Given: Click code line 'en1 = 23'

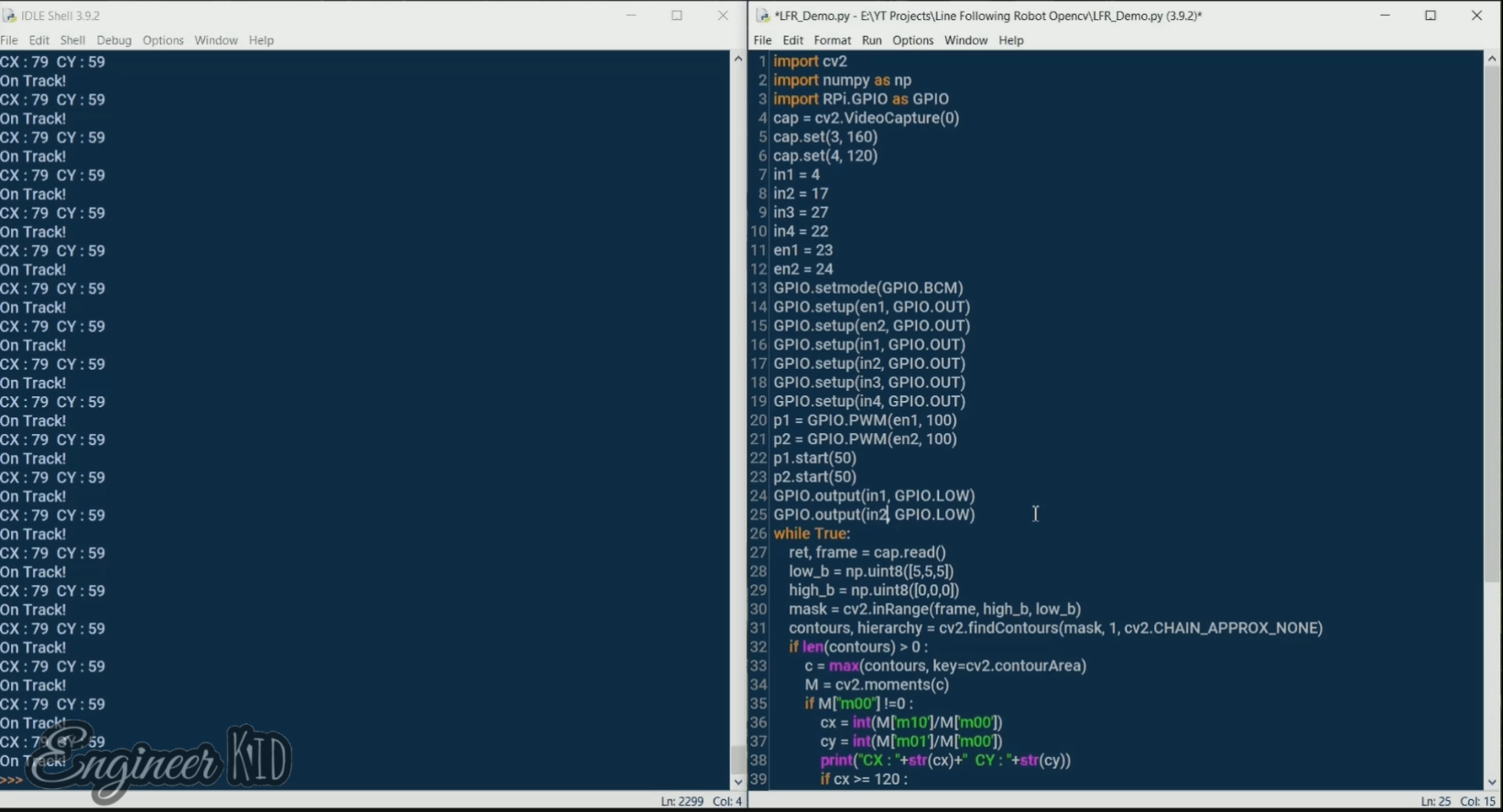Looking at the screenshot, I should [803, 250].
